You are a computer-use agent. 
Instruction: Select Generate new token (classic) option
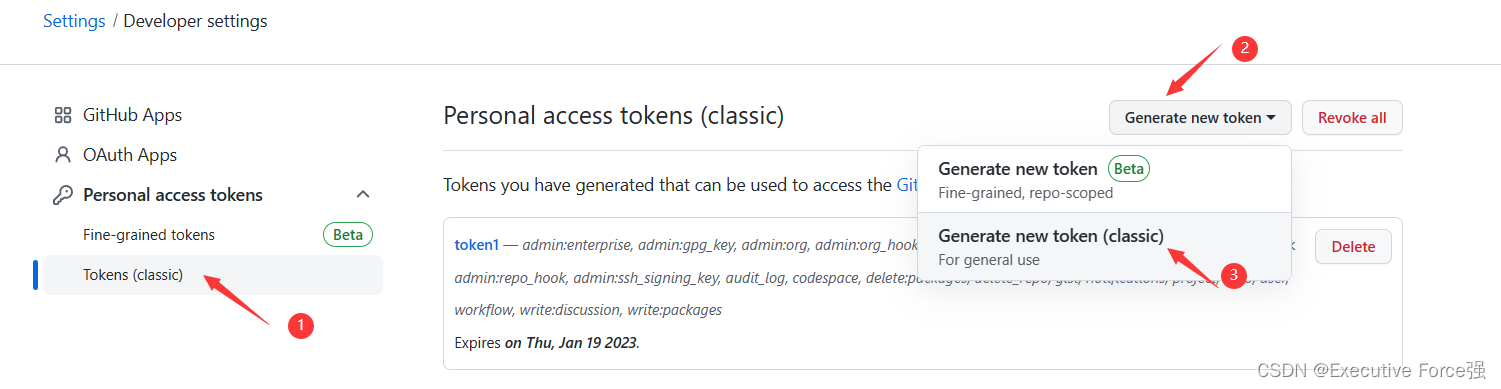click(1104, 246)
